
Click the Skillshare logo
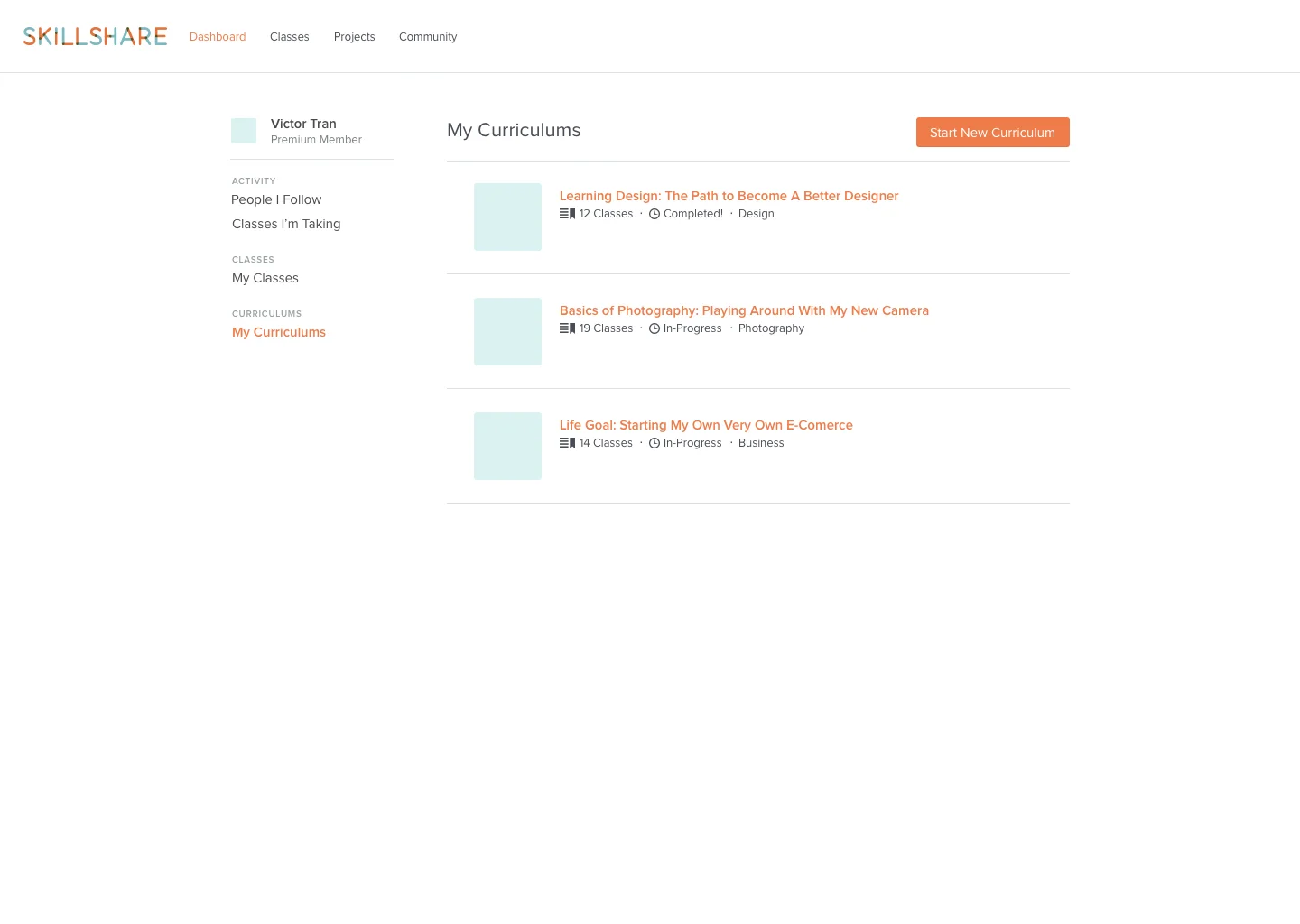coord(95,36)
